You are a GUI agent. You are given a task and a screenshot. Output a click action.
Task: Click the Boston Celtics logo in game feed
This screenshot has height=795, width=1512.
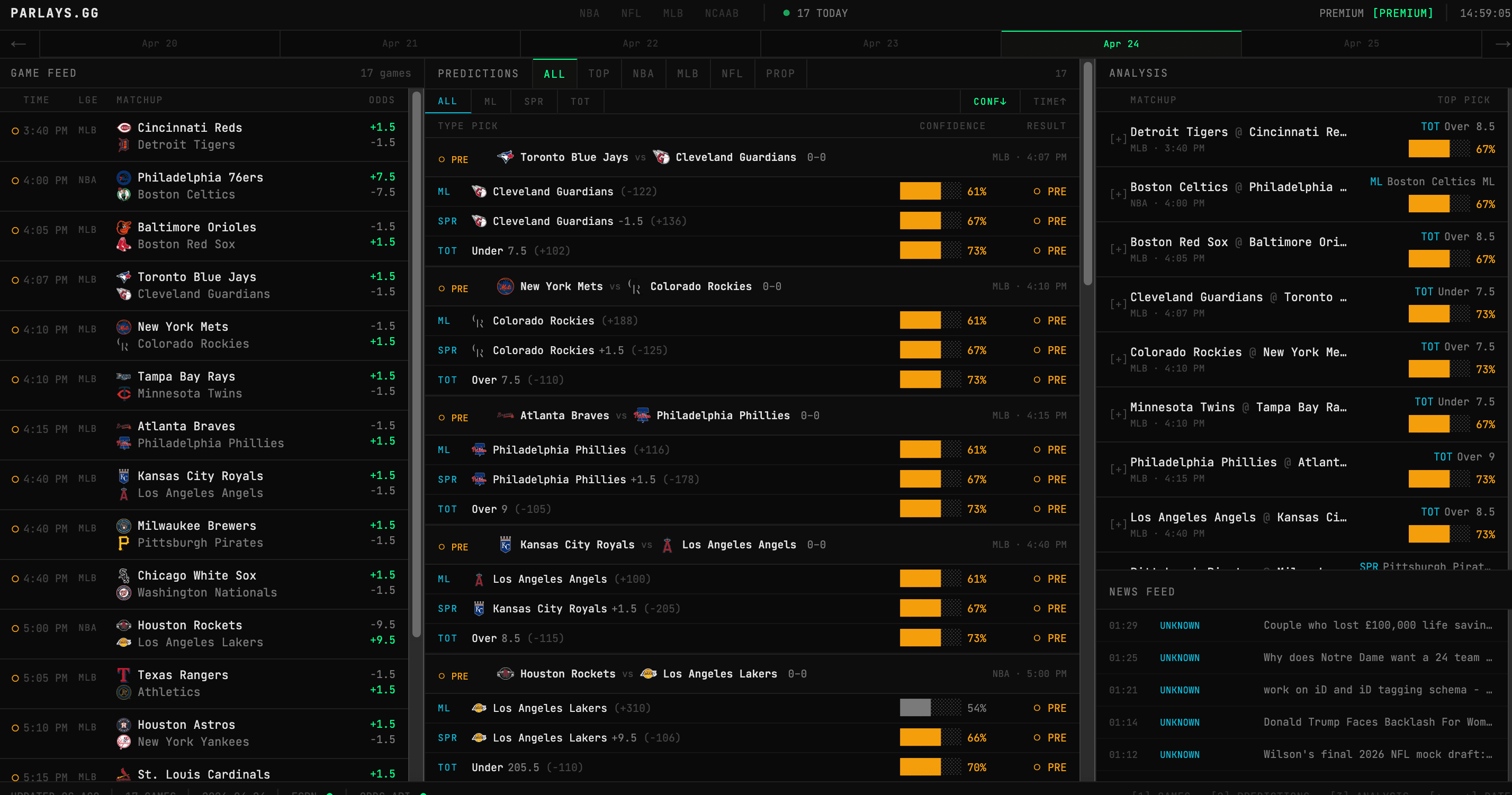[x=123, y=195]
